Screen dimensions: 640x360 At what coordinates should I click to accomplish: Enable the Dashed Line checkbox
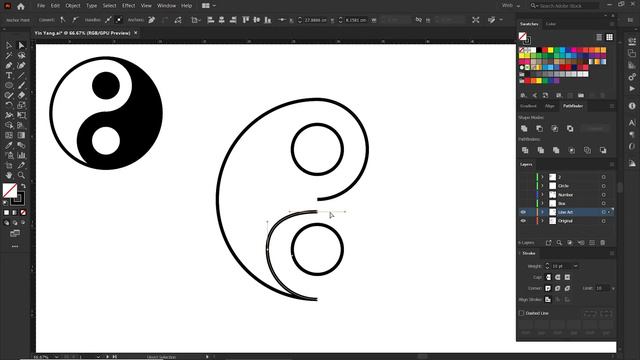(522, 313)
